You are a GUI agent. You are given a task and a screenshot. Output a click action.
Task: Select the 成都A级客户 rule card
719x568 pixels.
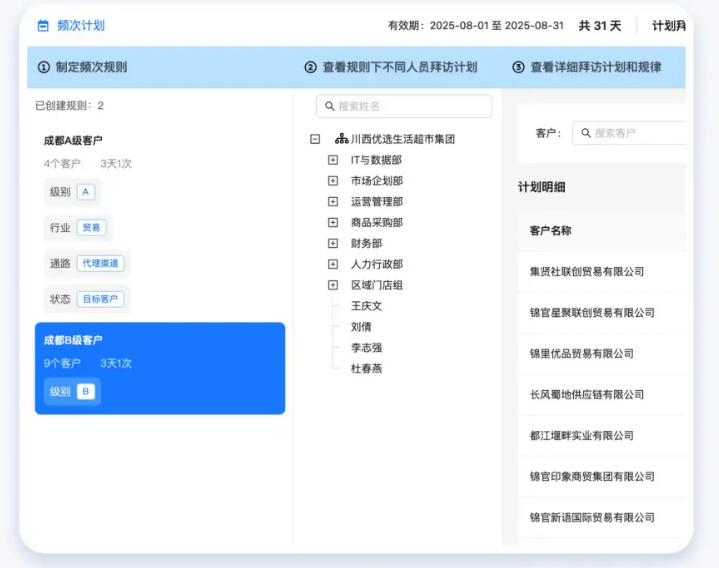point(159,220)
